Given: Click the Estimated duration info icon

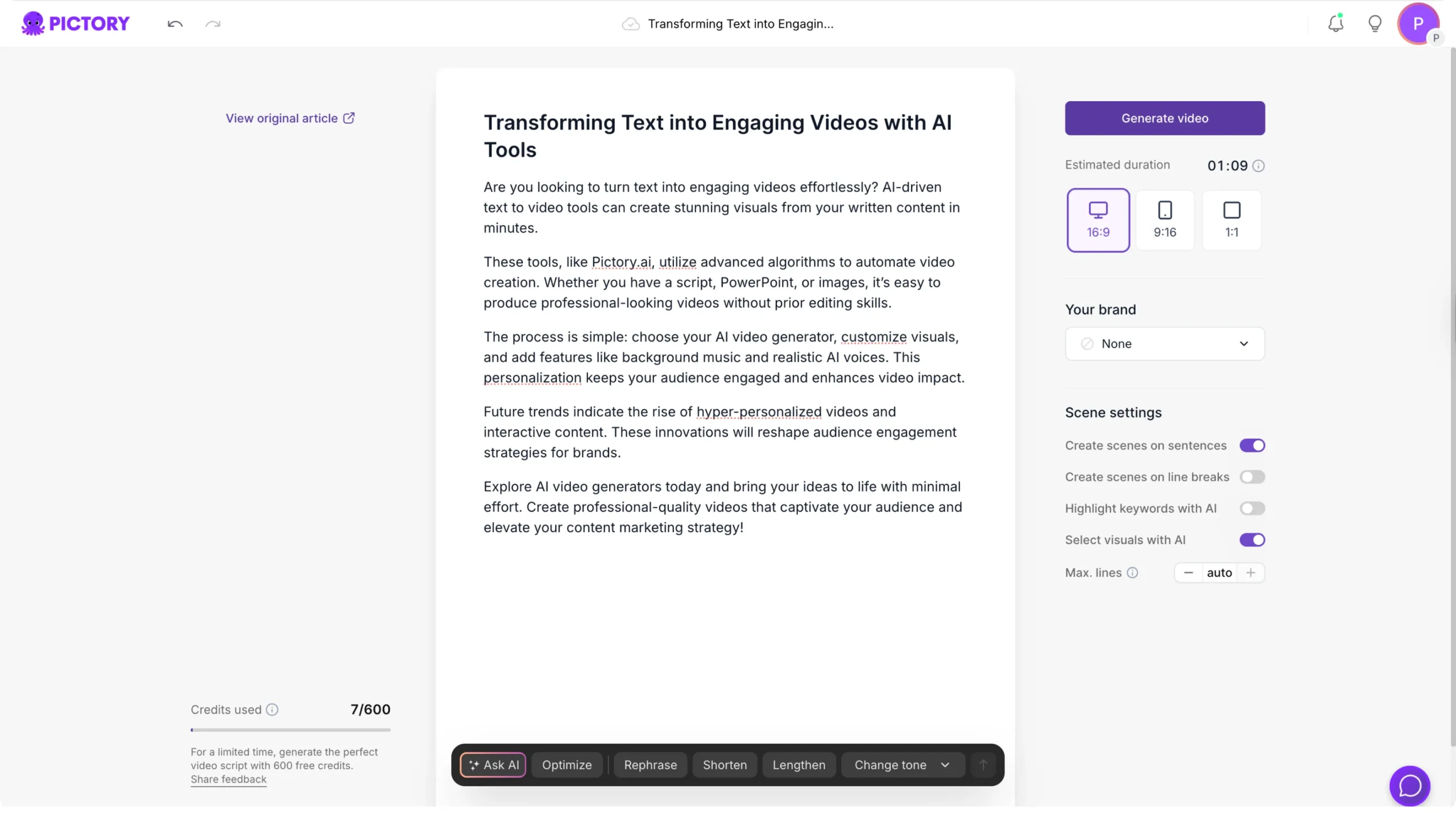Looking at the screenshot, I should click(1259, 166).
